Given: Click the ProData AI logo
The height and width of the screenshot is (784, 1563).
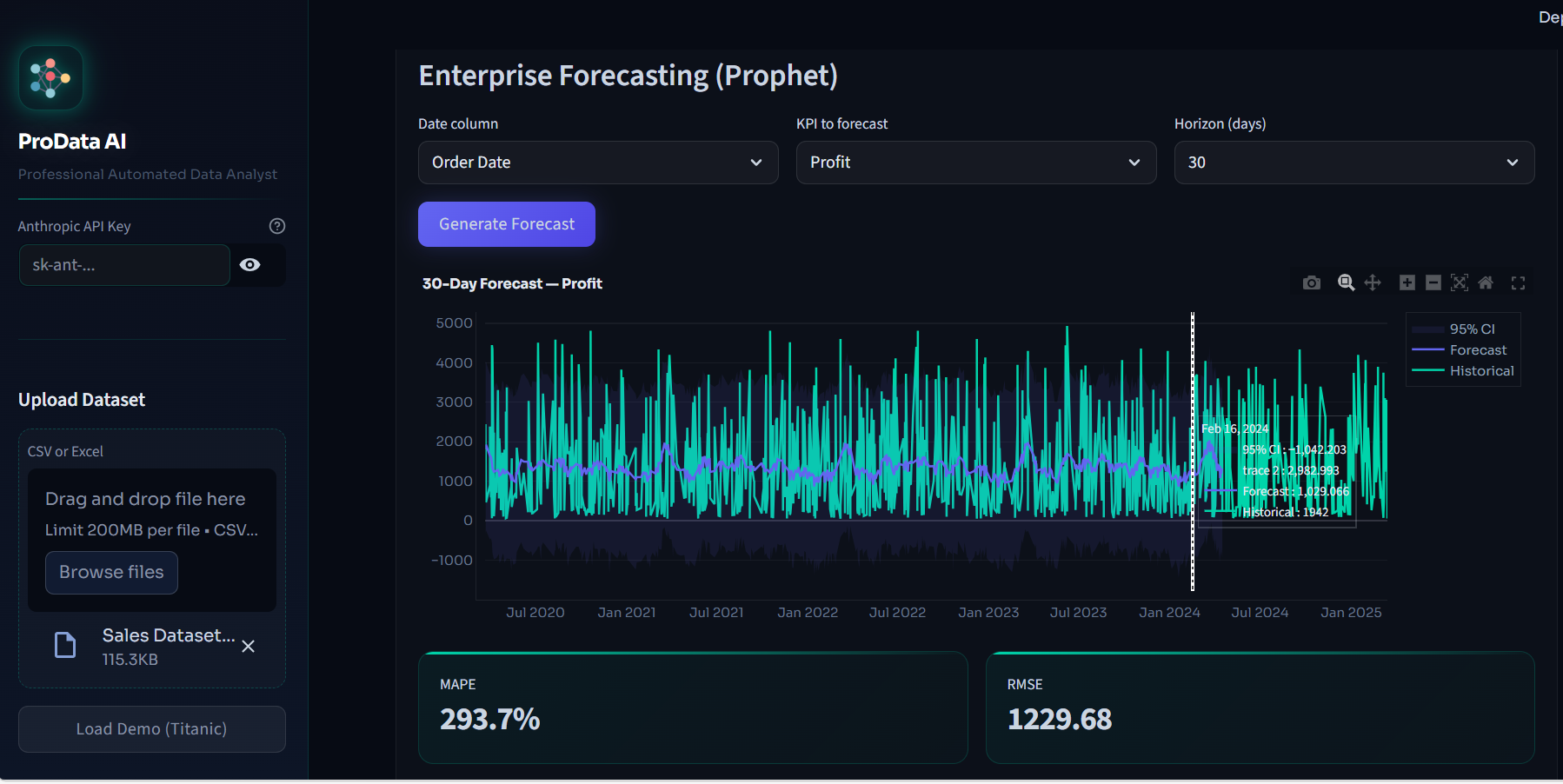Looking at the screenshot, I should pos(50,77).
